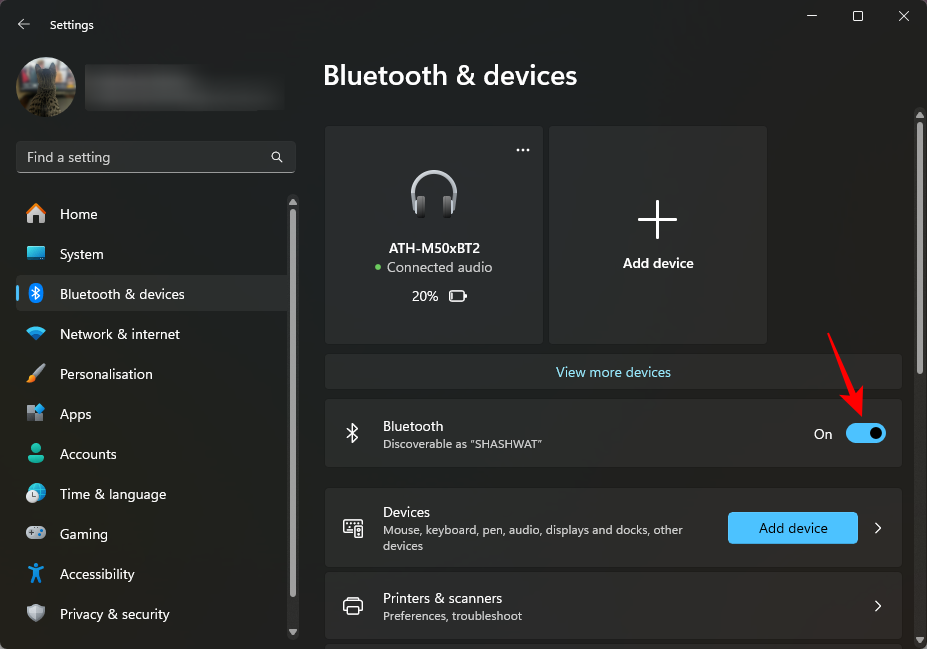Go back with the back arrow
Image resolution: width=927 pixels, height=649 pixels.
[x=24, y=24]
